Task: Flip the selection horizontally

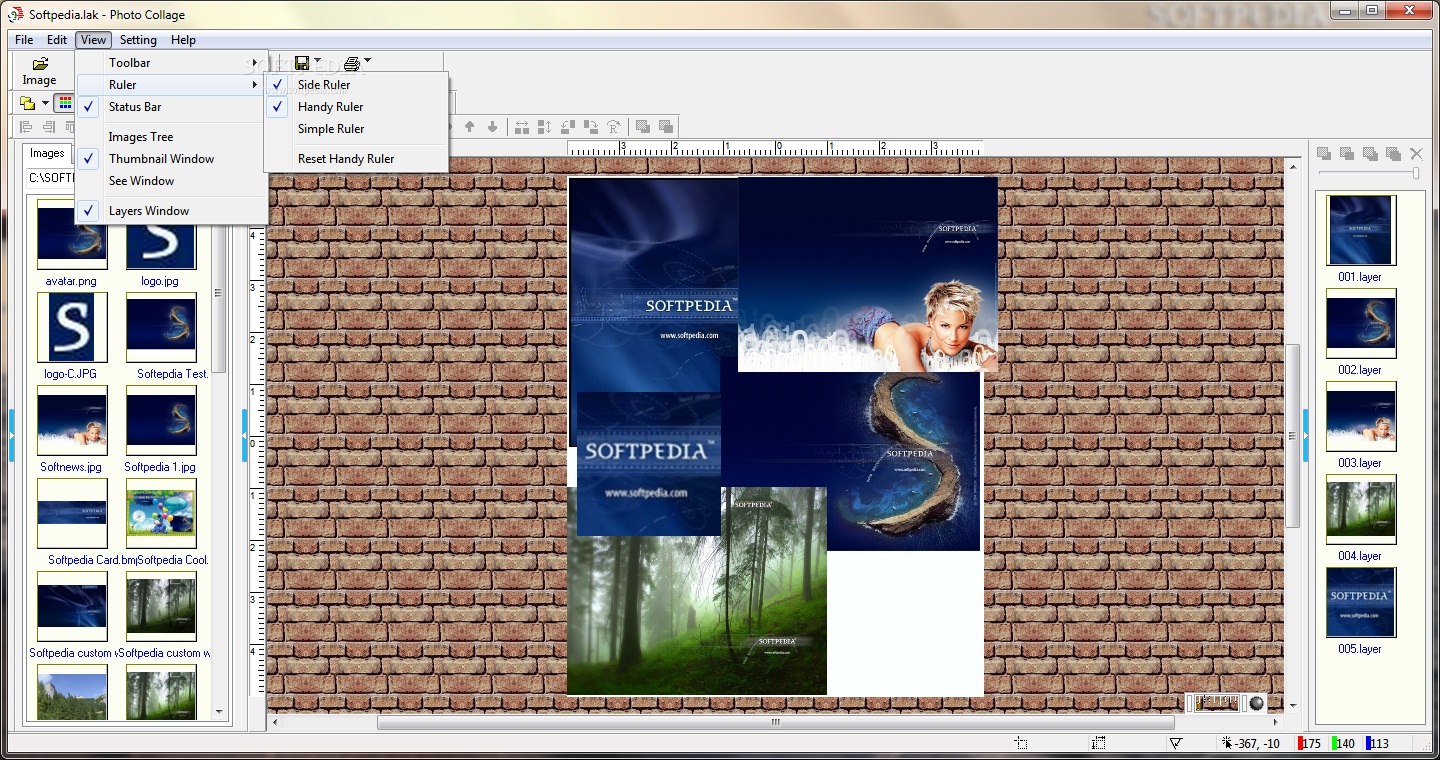Action: click(x=521, y=127)
